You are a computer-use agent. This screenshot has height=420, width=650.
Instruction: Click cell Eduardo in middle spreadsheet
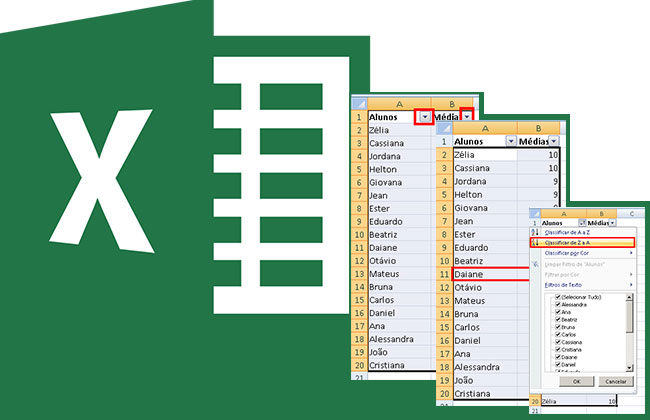[485, 248]
